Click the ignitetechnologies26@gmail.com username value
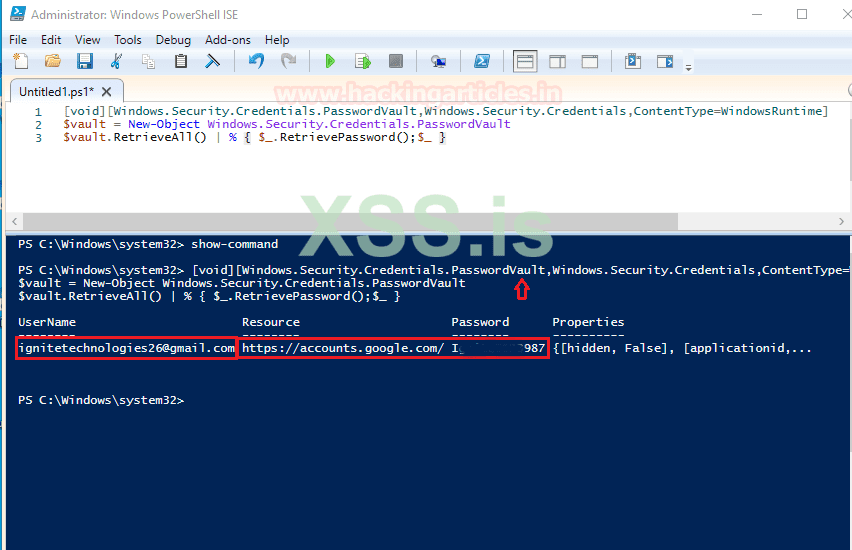The height and width of the screenshot is (550, 852). coord(126,348)
